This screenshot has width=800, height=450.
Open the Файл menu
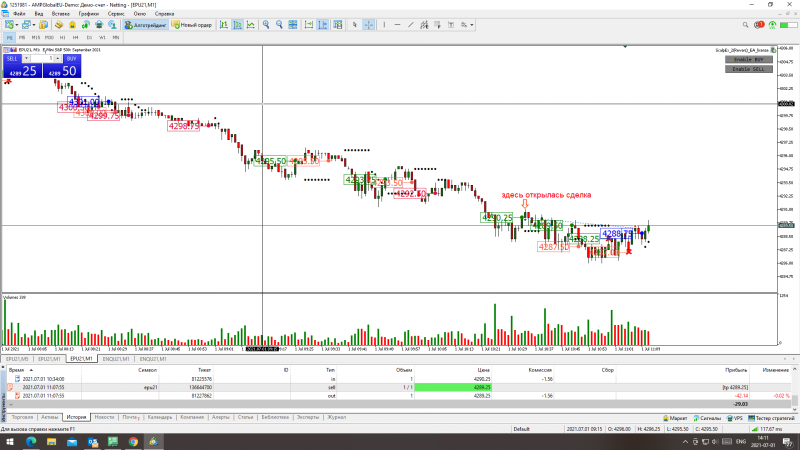tap(19, 14)
